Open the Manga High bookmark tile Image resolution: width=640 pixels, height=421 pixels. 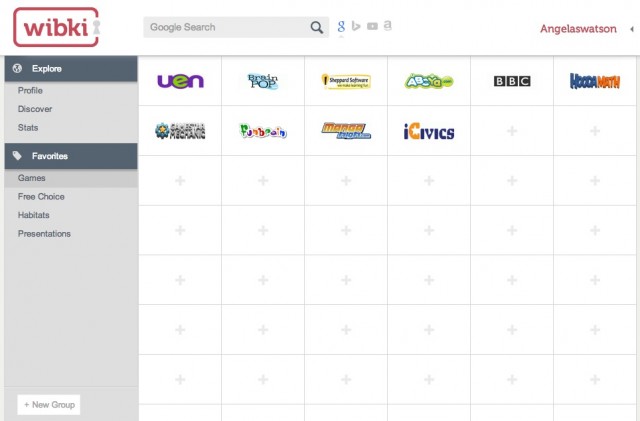click(x=346, y=131)
